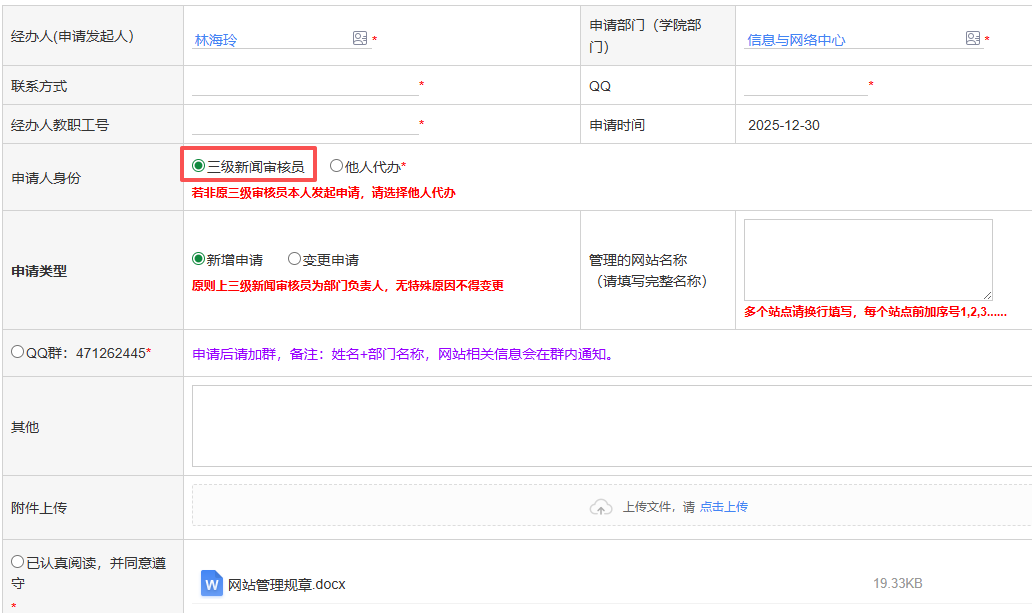This screenshot has height=613, width=1032.
Task: Choose 他人代办 as applicant identity
Action: tap(336, 166)
